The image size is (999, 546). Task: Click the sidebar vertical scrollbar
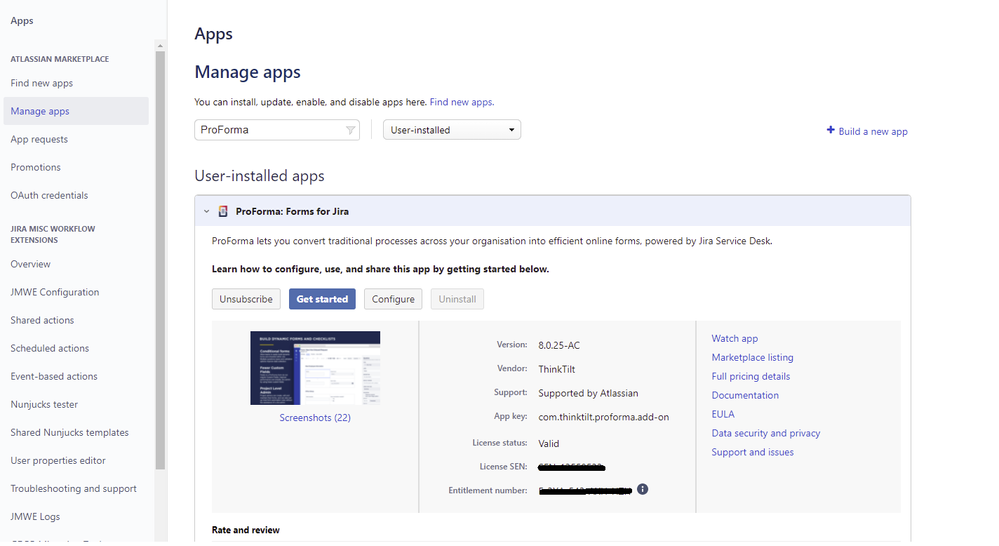(160, 260)
